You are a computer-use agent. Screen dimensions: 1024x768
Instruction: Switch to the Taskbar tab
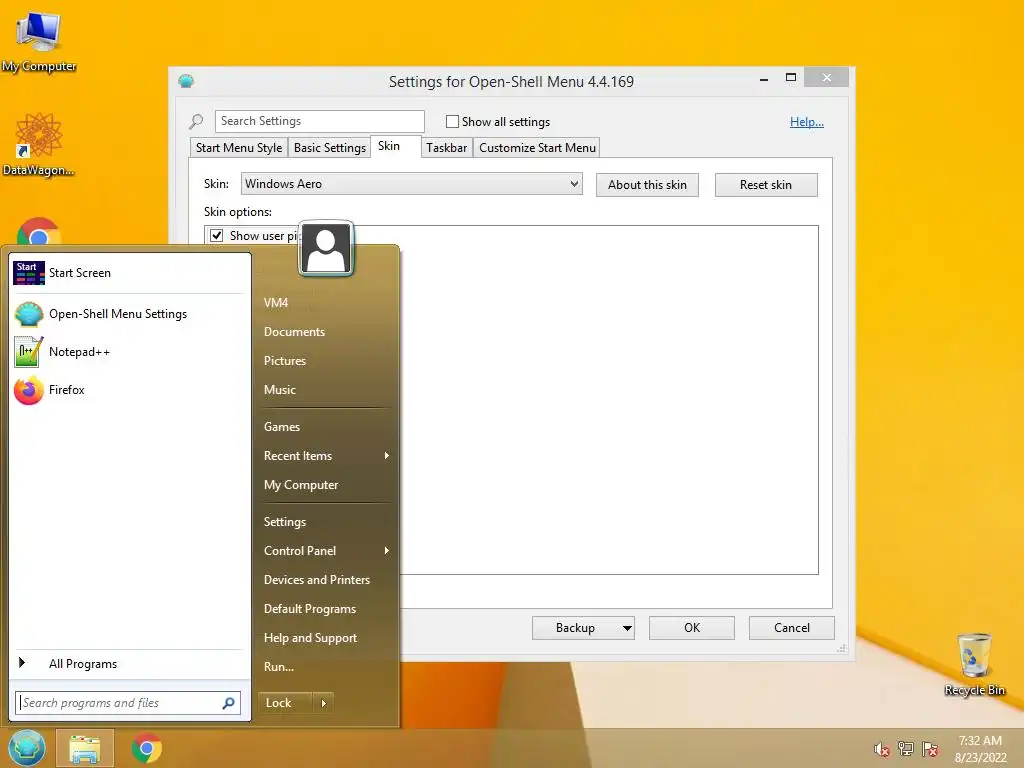coord(447,148)
